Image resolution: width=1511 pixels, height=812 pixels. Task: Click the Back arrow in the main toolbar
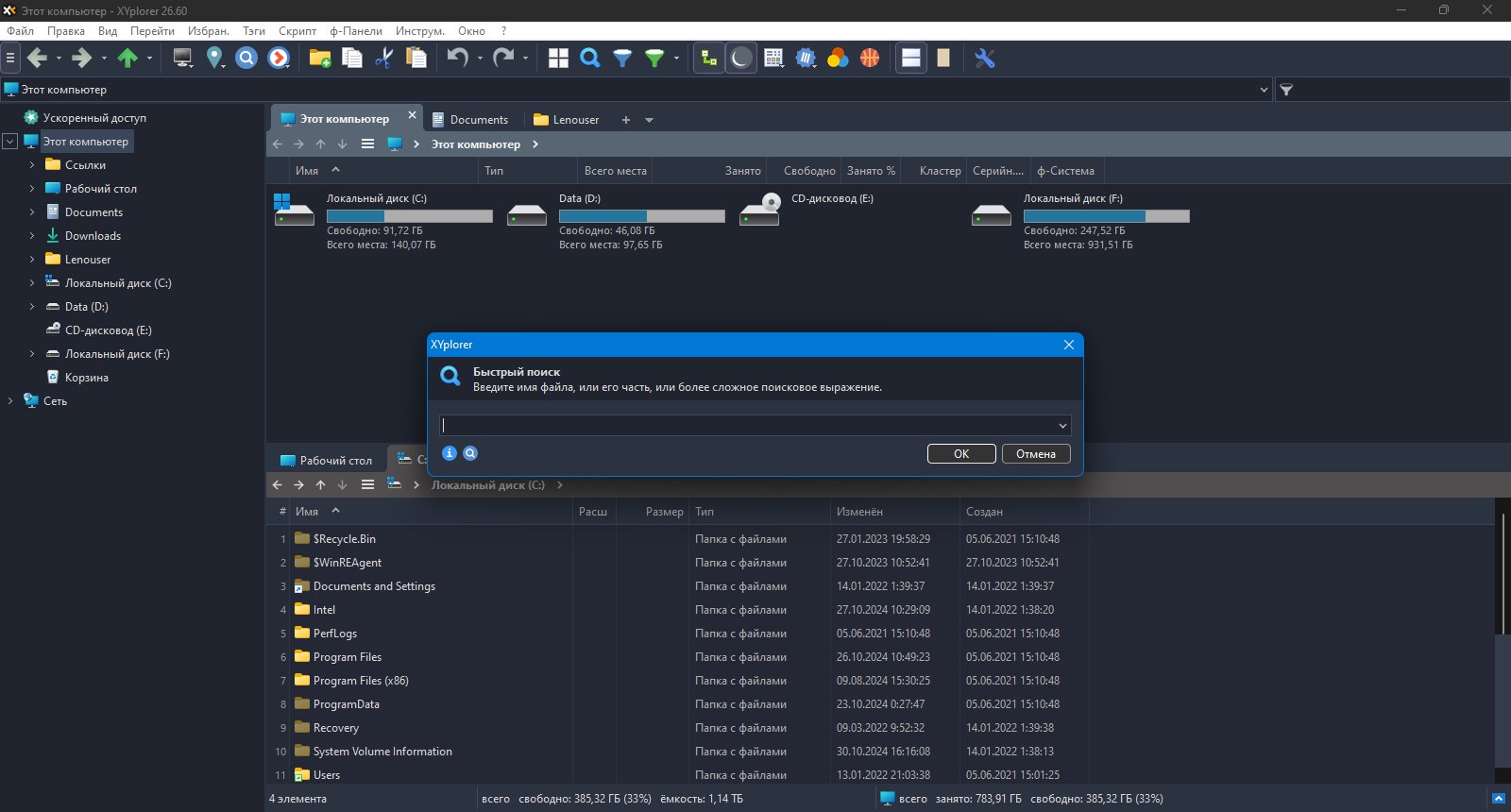pos(37,59)
